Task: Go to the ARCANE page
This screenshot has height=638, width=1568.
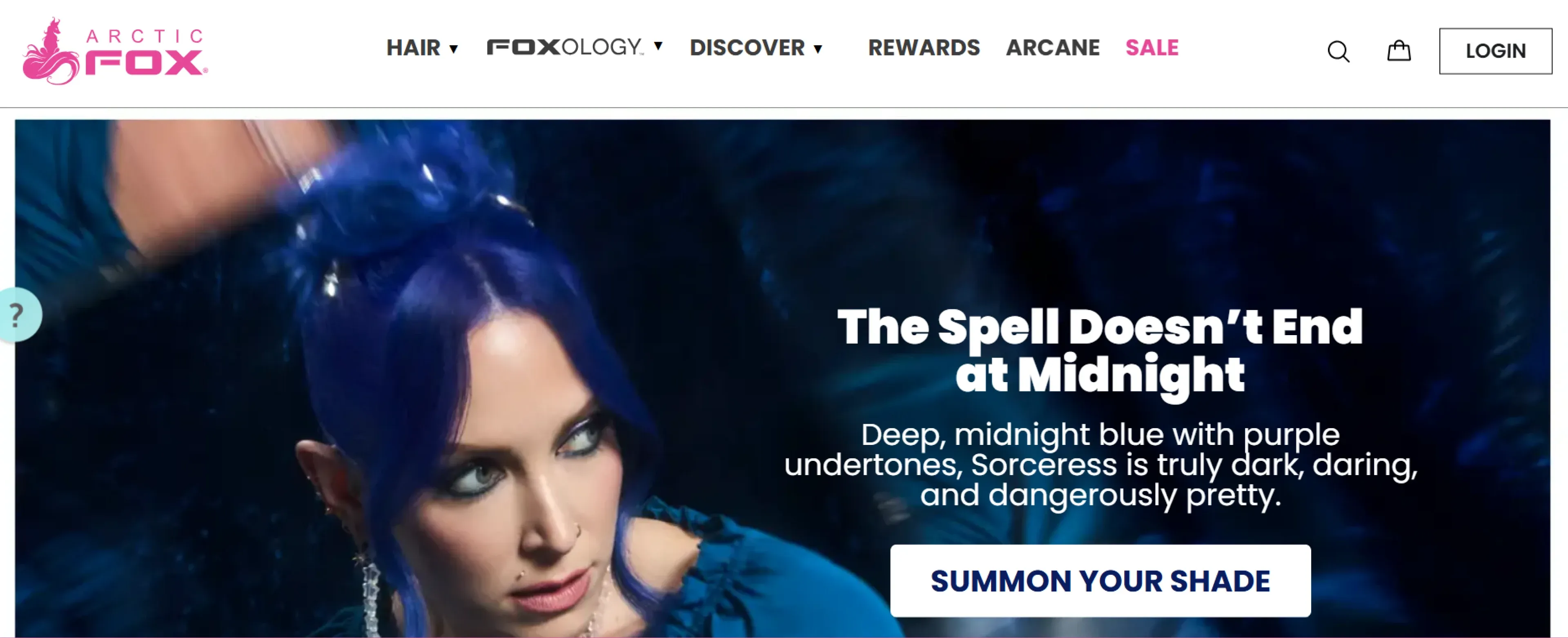Action: point(1052,47)
